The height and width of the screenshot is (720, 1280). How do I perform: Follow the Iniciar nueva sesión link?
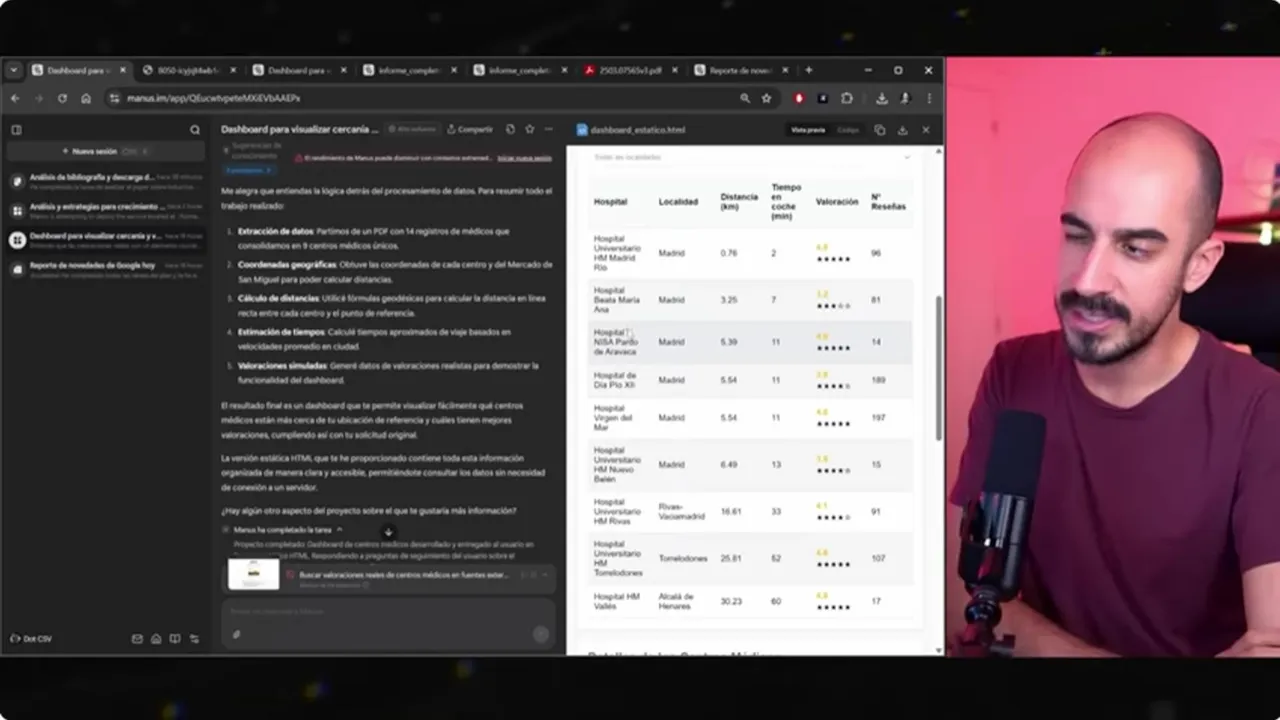pos(525,158)
